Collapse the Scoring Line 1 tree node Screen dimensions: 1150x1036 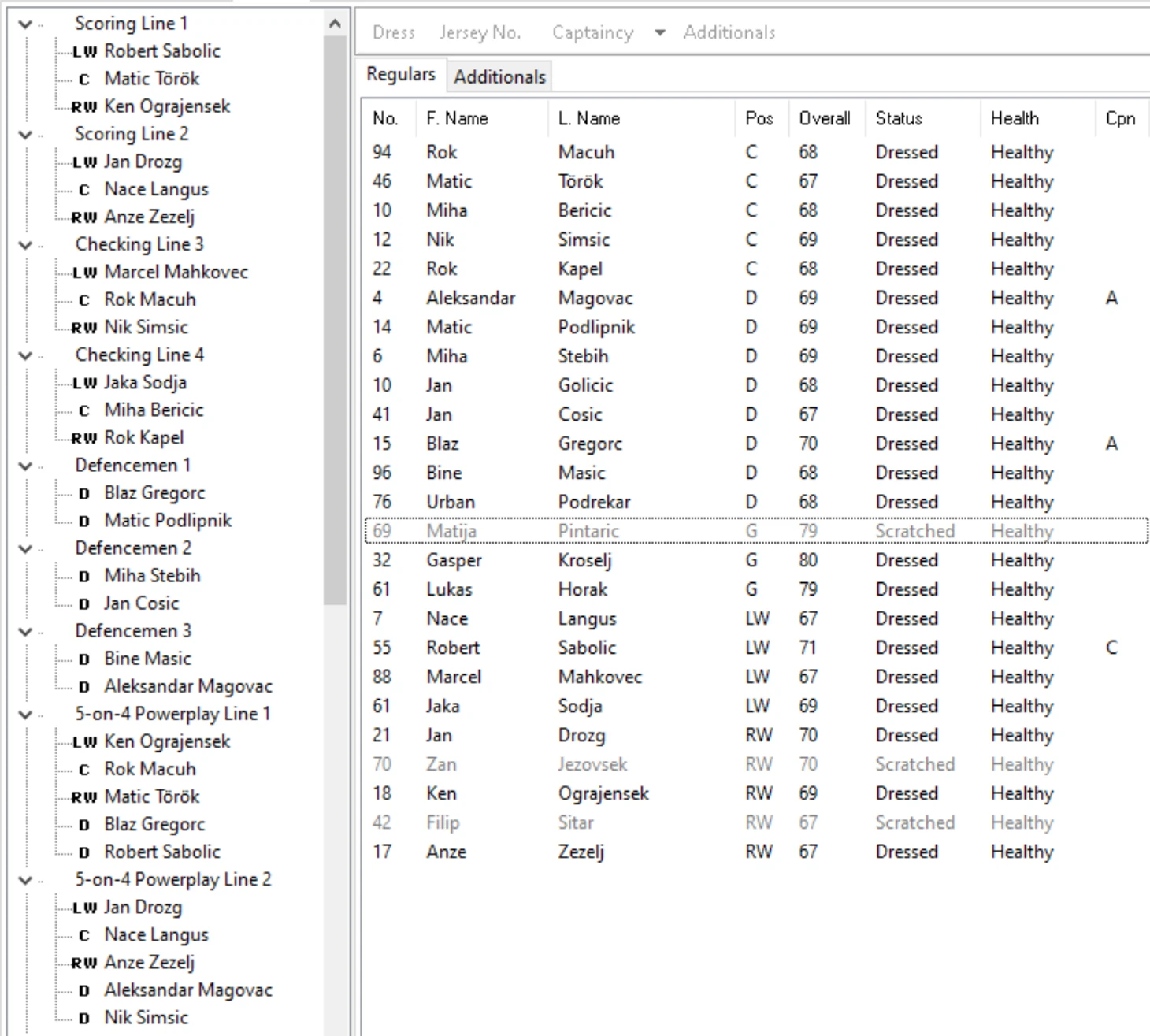tap(25, 24)
